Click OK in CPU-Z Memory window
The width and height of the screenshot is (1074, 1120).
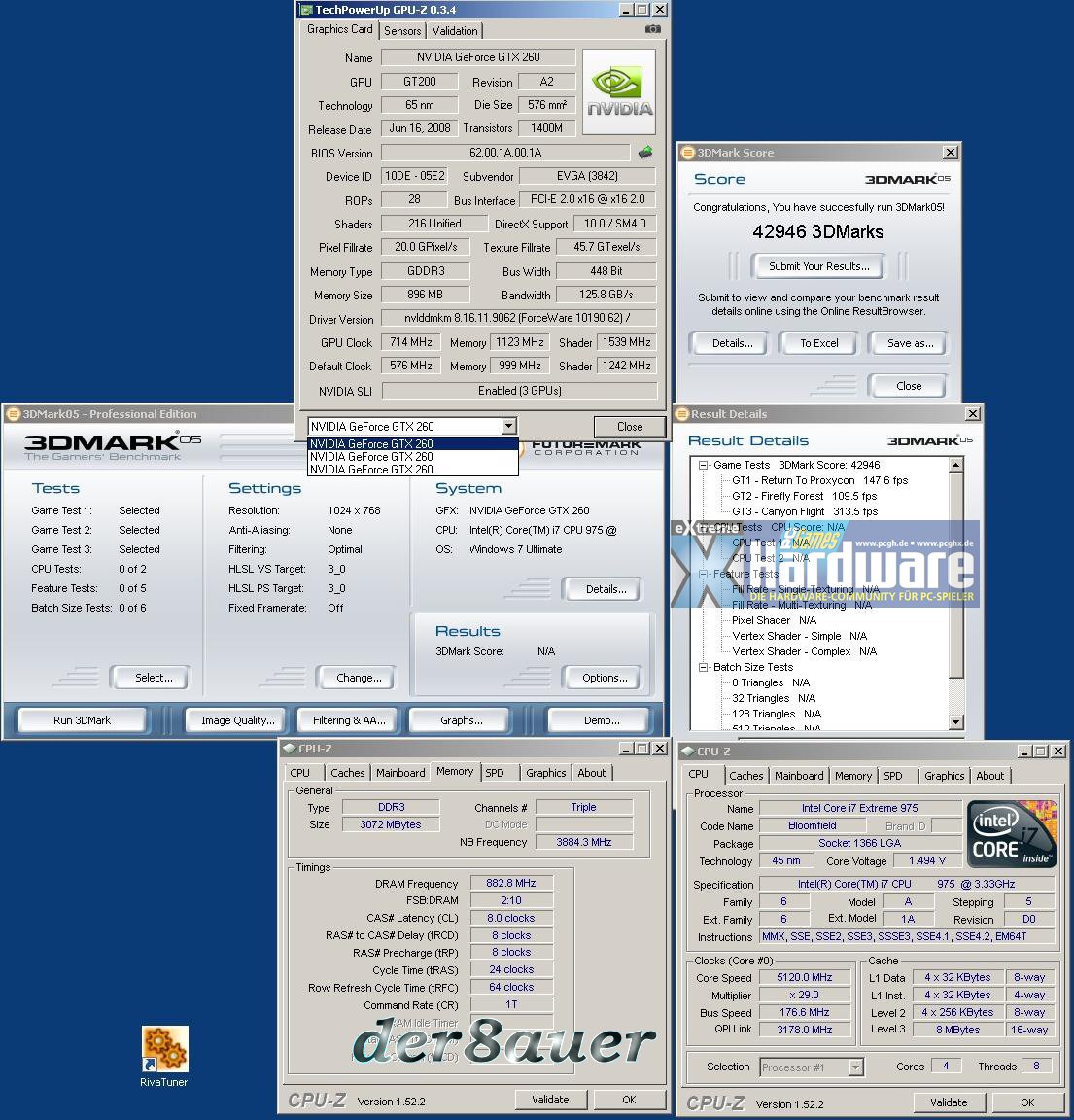[x=629, y=1100]
